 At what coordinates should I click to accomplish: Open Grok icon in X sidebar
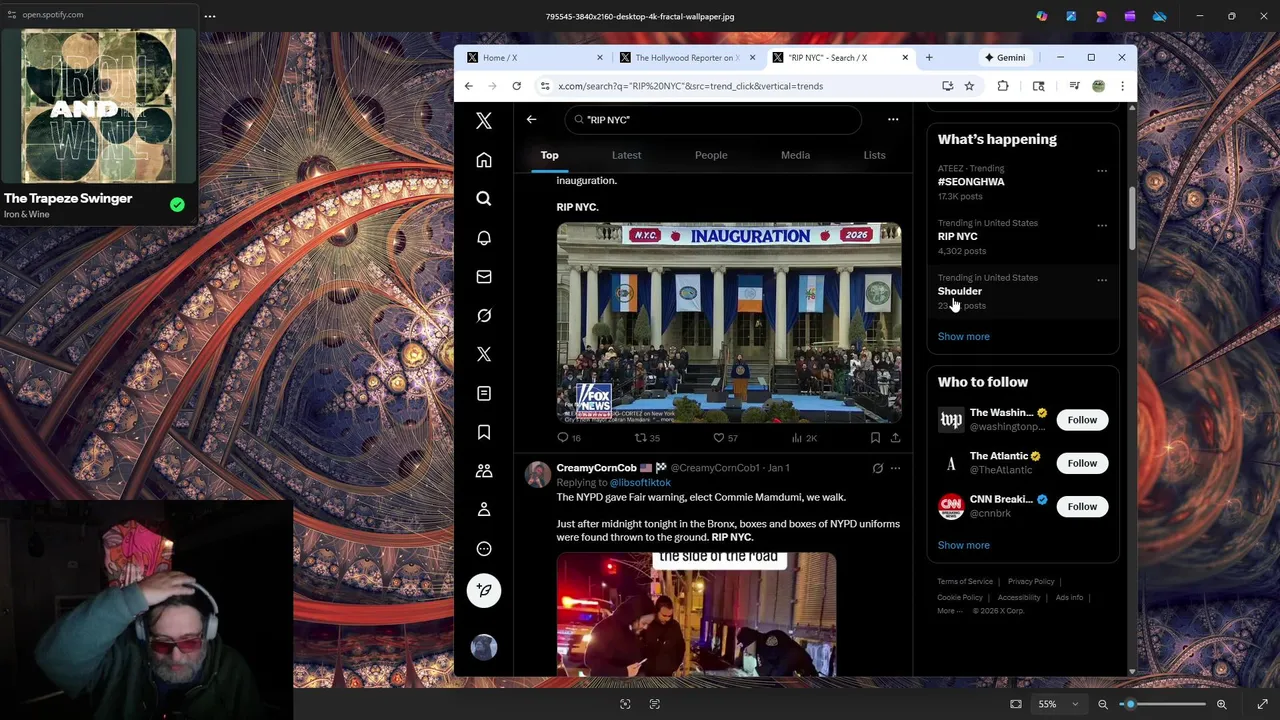click(484, 316)
